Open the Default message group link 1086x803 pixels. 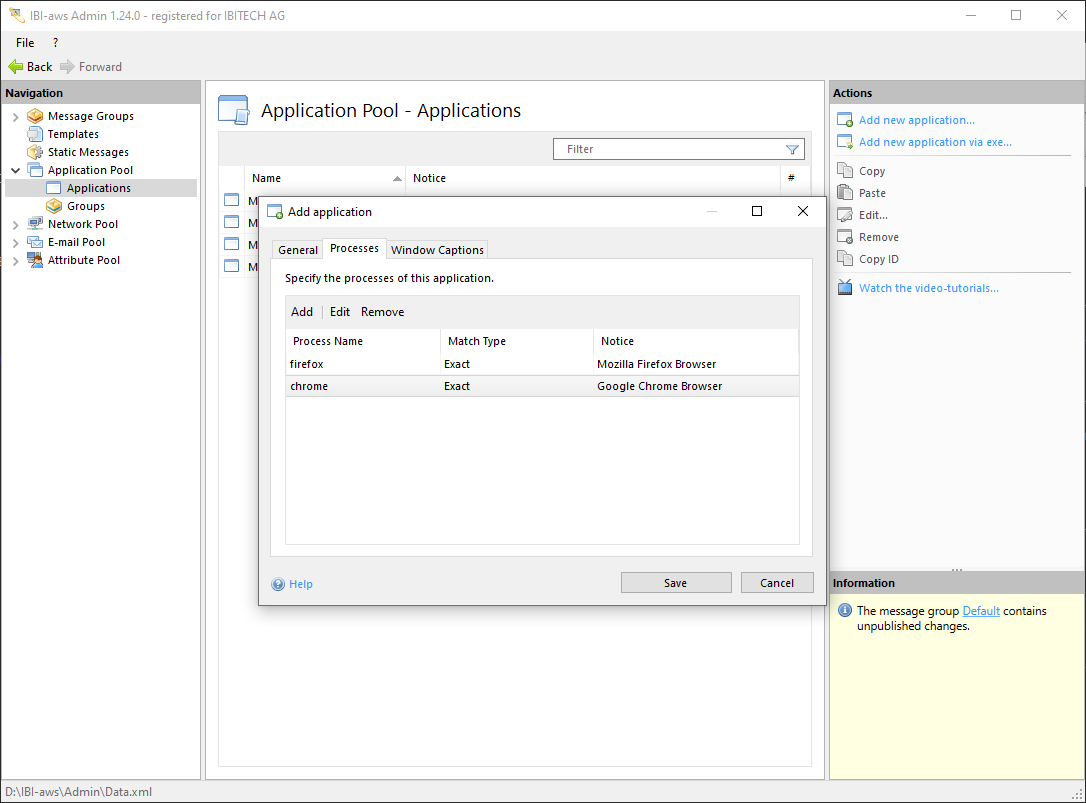pos(980,611)
